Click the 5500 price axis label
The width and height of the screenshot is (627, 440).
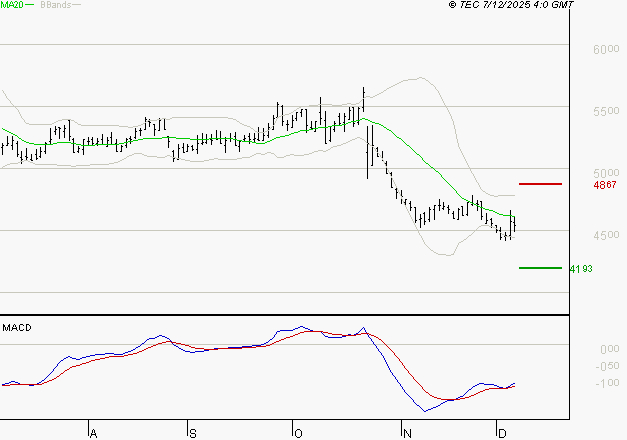tap(606, 111)
